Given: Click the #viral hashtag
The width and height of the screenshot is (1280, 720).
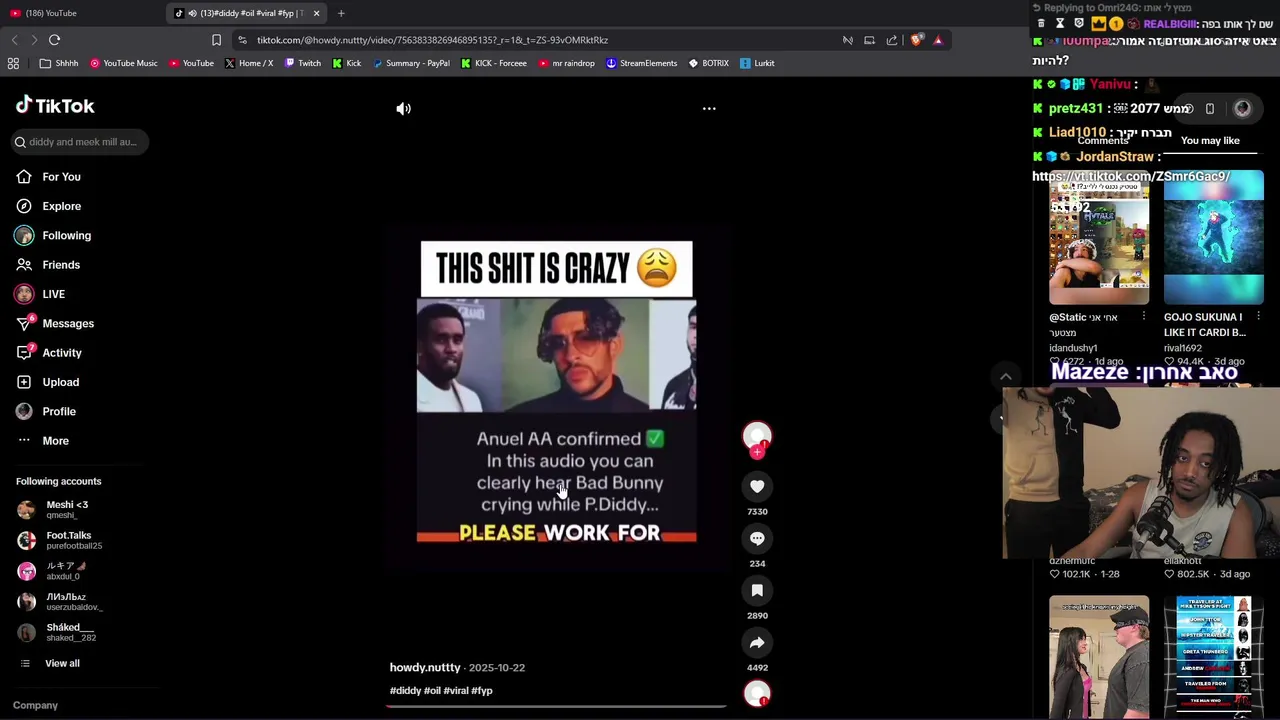Looking at the screenshot, I should point(456,690).
